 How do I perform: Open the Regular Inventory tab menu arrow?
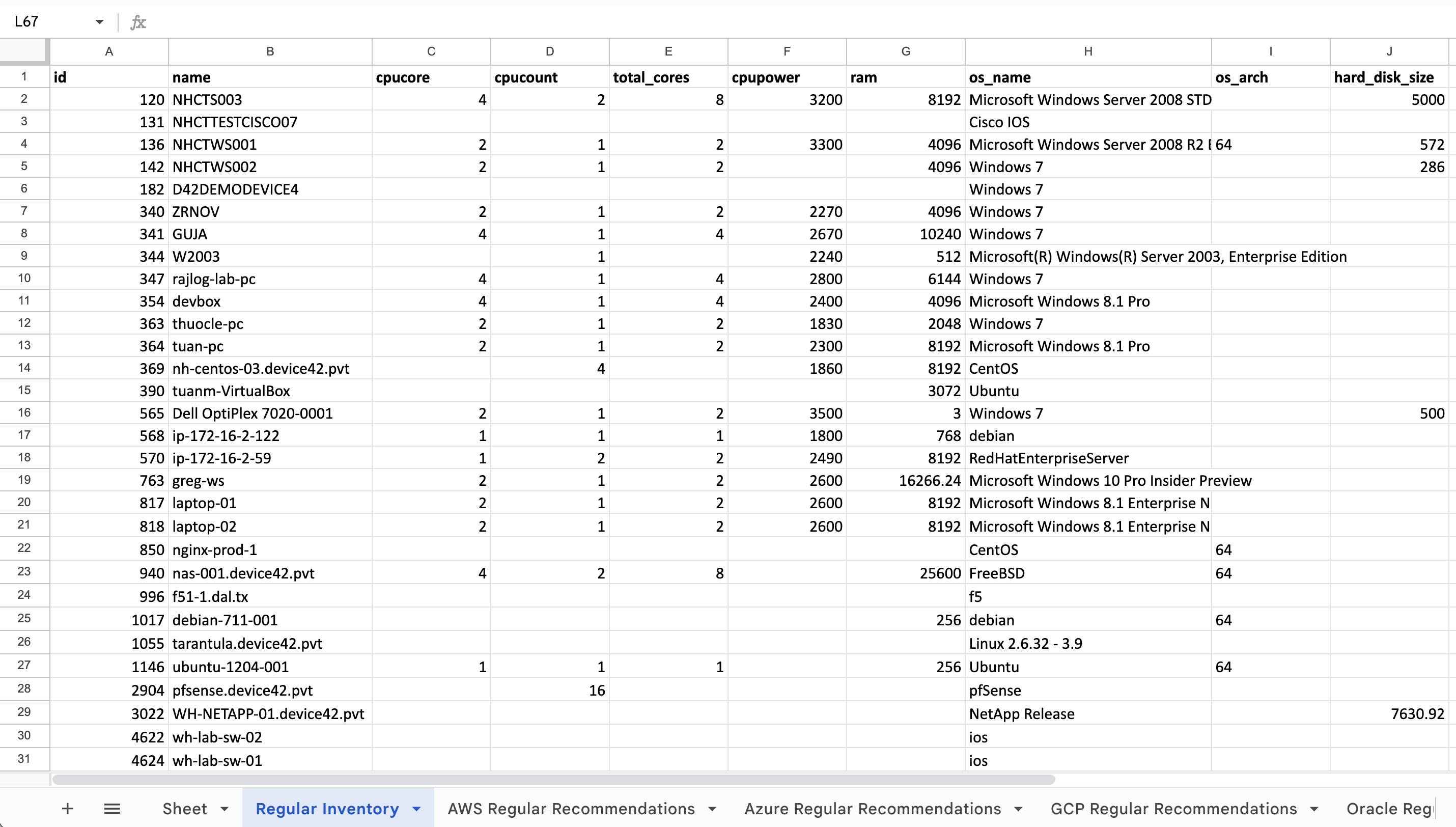[x=417, y=808]
